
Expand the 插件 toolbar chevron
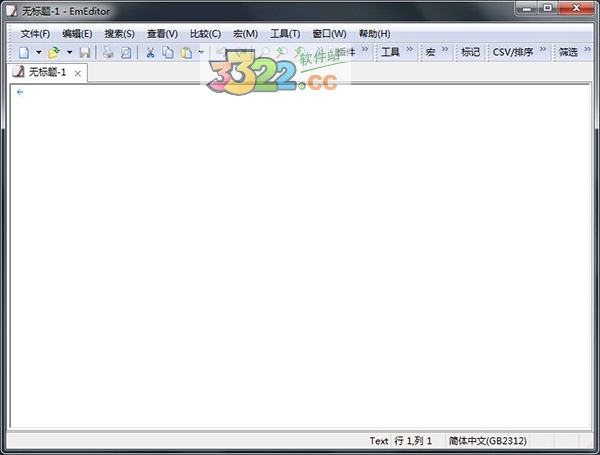pos(365,49)
